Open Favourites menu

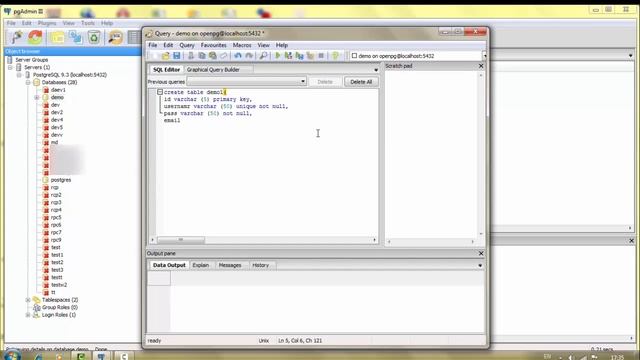point(213,45)
